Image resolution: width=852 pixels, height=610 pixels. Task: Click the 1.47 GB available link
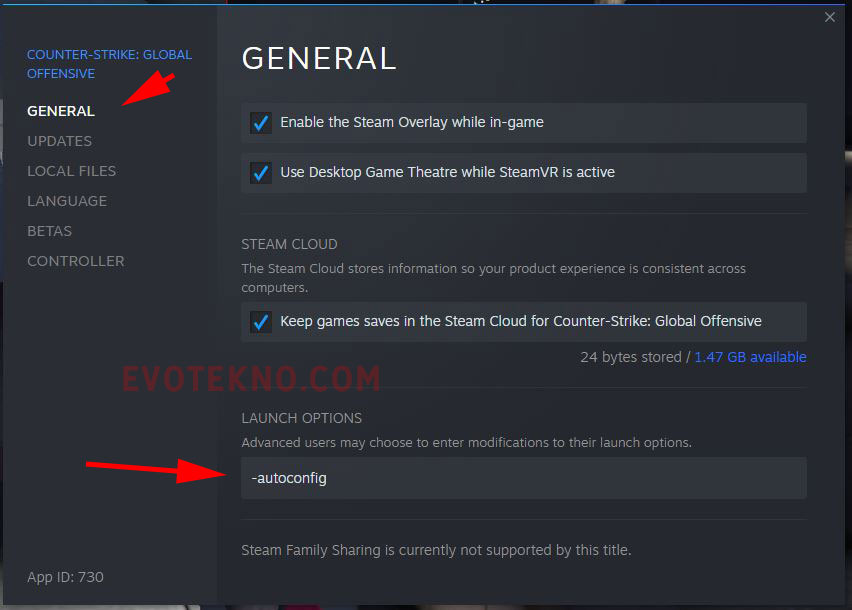(x=750, y=357)
